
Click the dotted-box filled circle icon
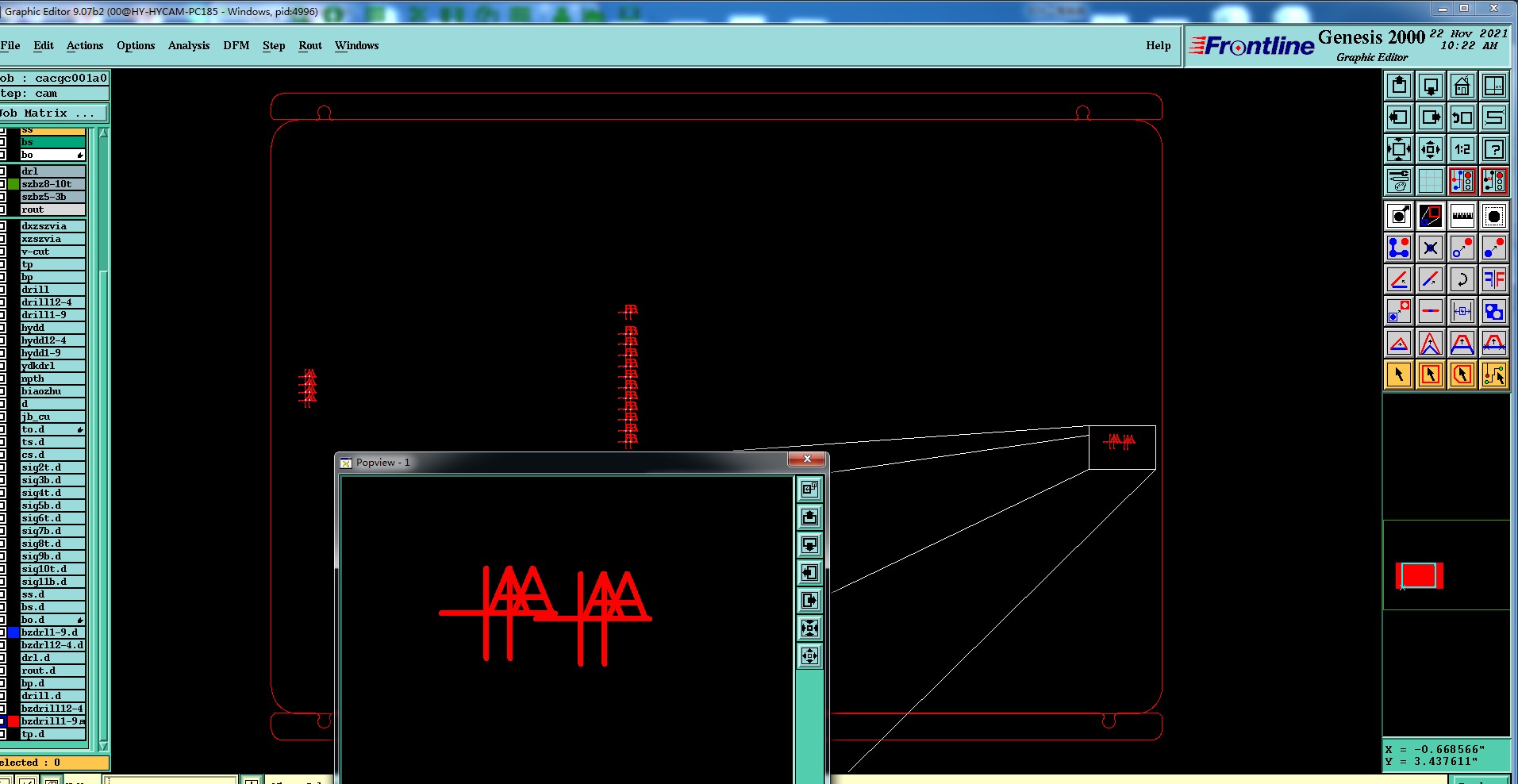(1494, 216)
